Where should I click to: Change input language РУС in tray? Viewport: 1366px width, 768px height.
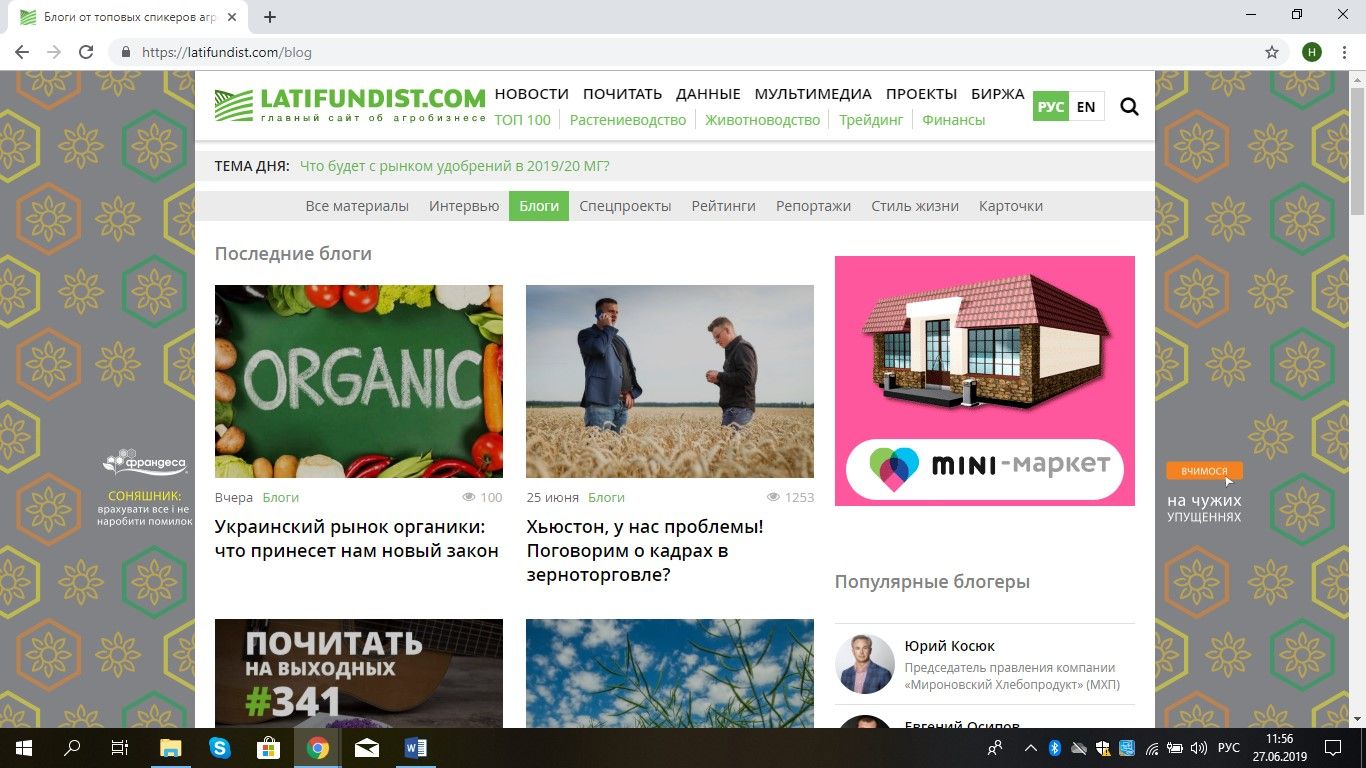click(1228, 747)
